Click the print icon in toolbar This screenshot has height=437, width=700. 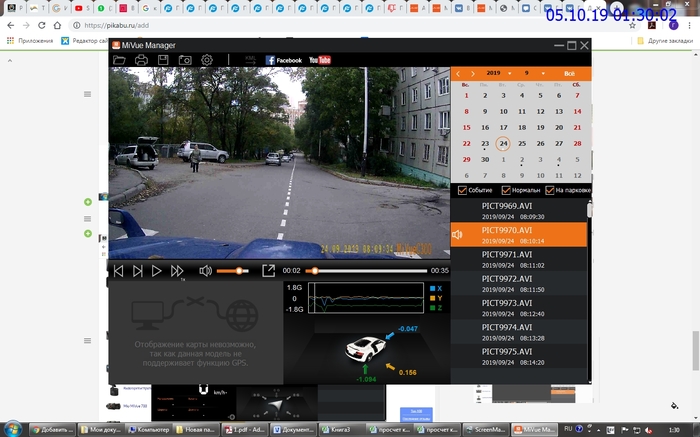pyautogui.click(x=141, y=60)
